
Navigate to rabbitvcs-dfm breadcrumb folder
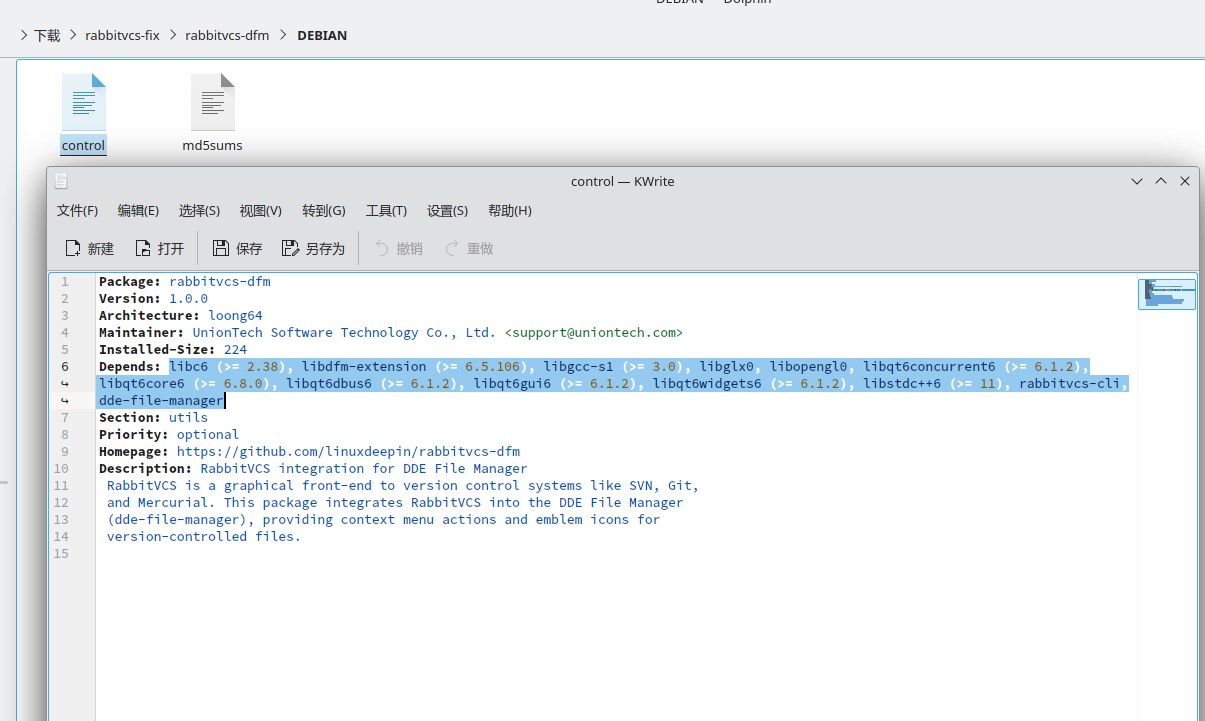point(231,35)
